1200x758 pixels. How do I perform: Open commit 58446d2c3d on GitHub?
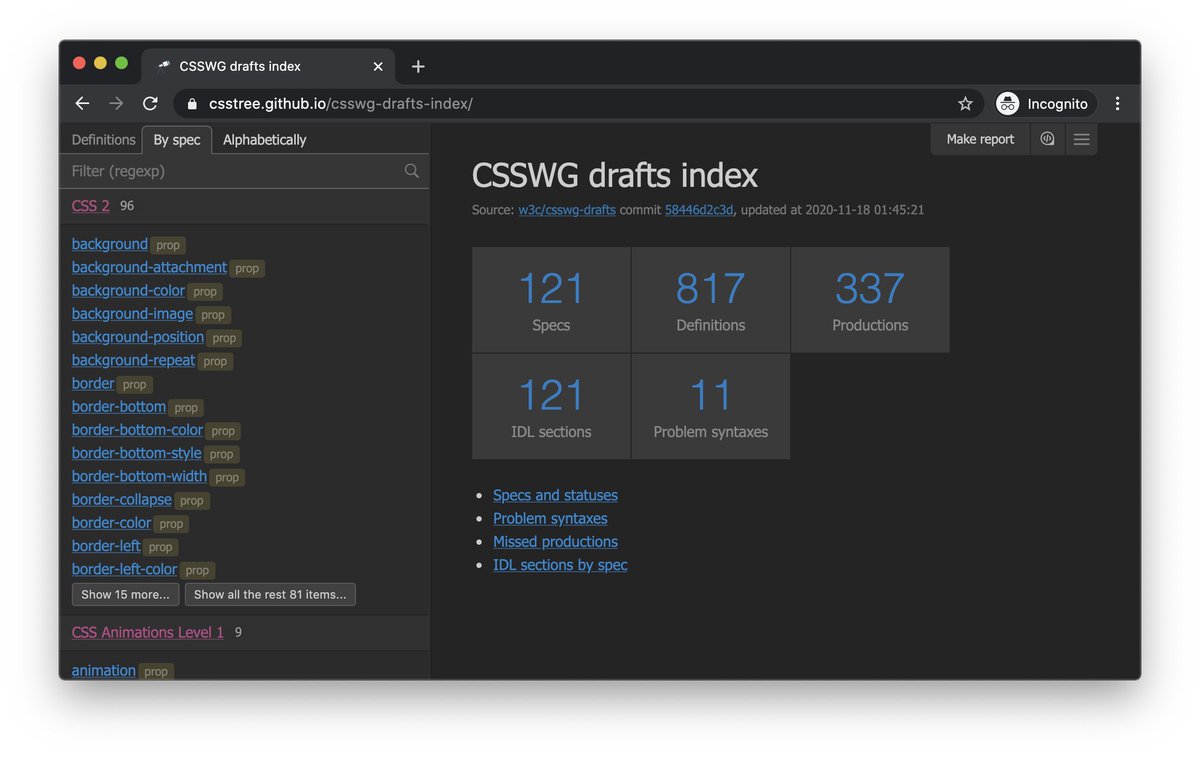(700, 210)
